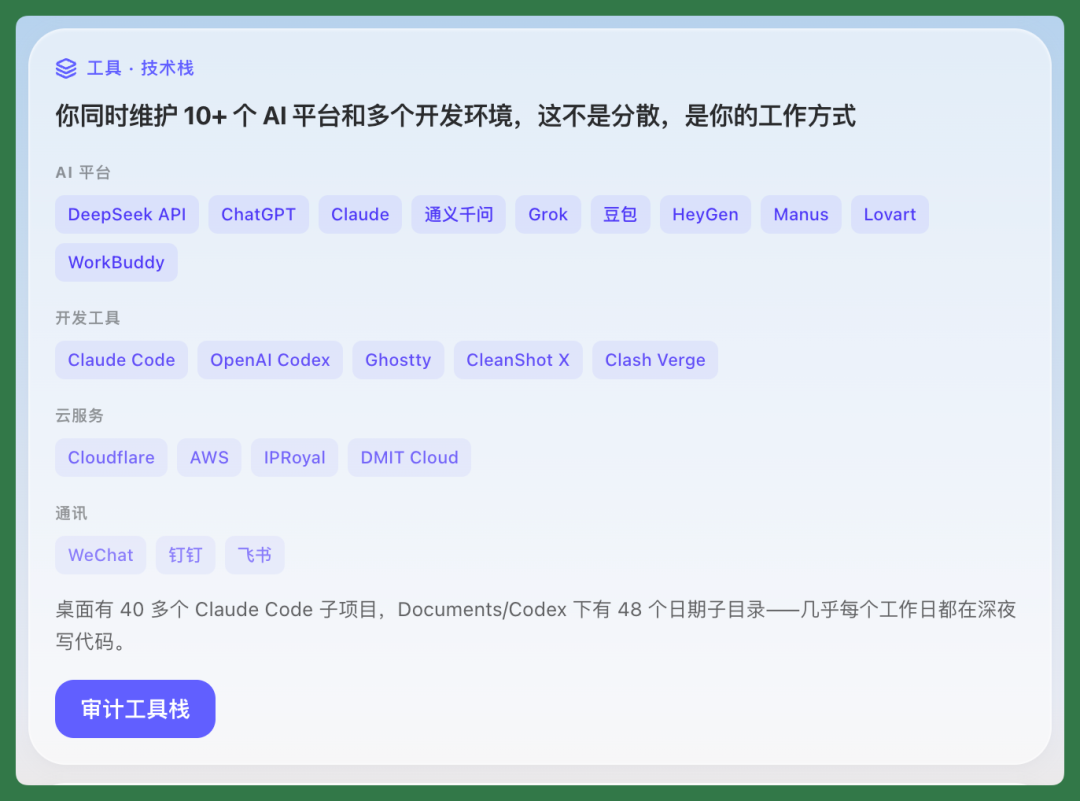This screenshot has width=1080, height=801.
Task: Select the WorkBuddy tag
Action: coord(116,262)
